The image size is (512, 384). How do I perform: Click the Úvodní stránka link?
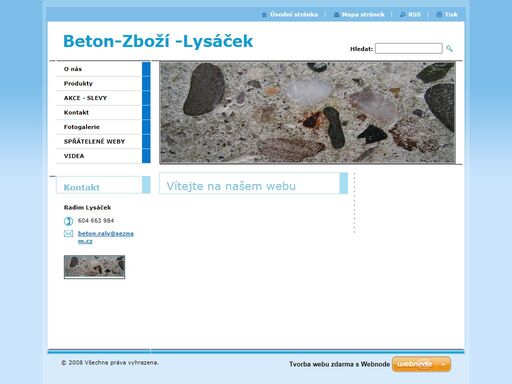point(294,15)
